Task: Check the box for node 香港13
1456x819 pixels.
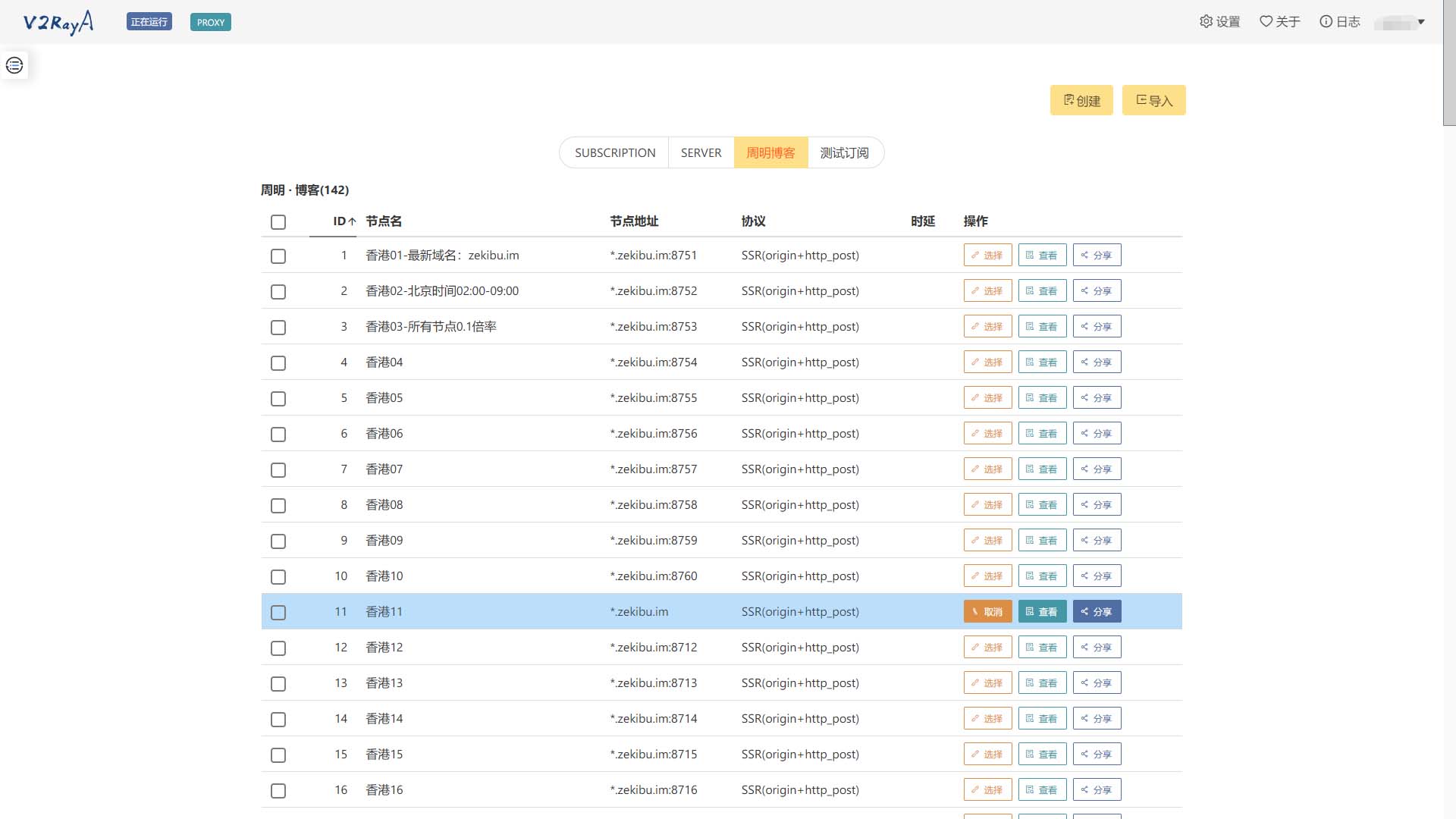Action: tap(278, 684)
